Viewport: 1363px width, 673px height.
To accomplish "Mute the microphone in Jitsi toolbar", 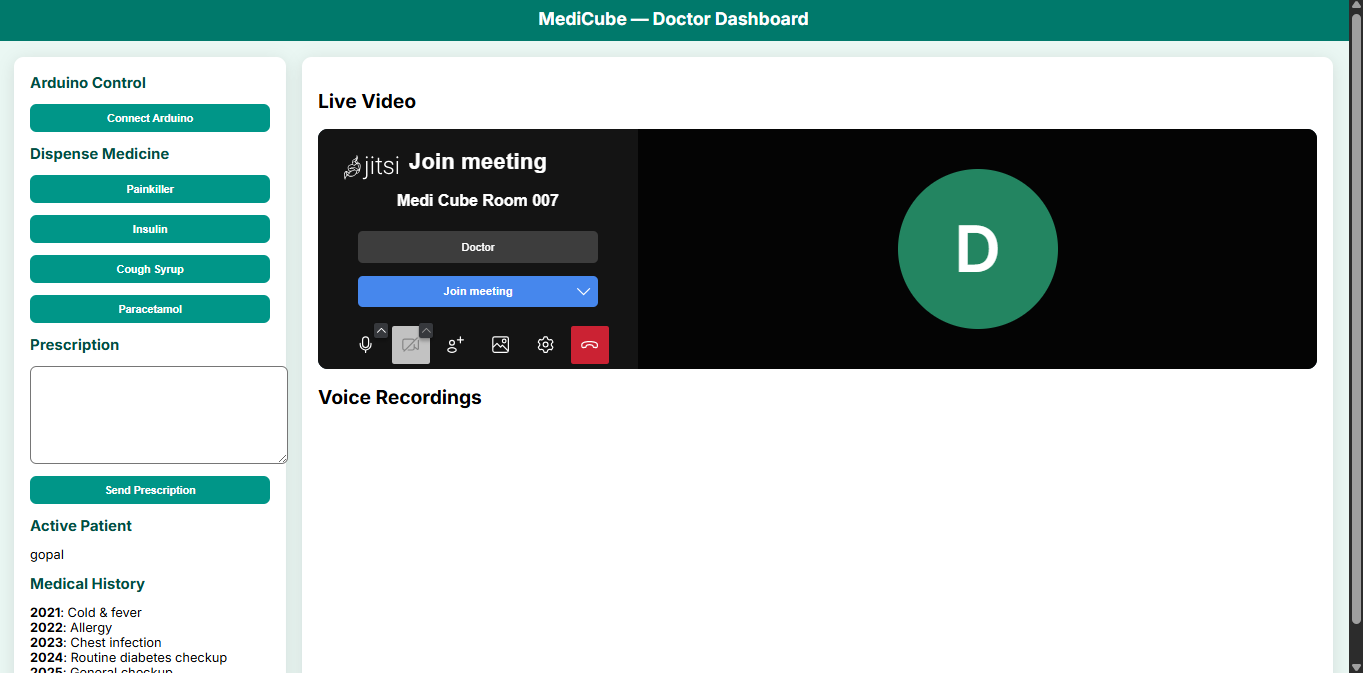I will point(366,345).
